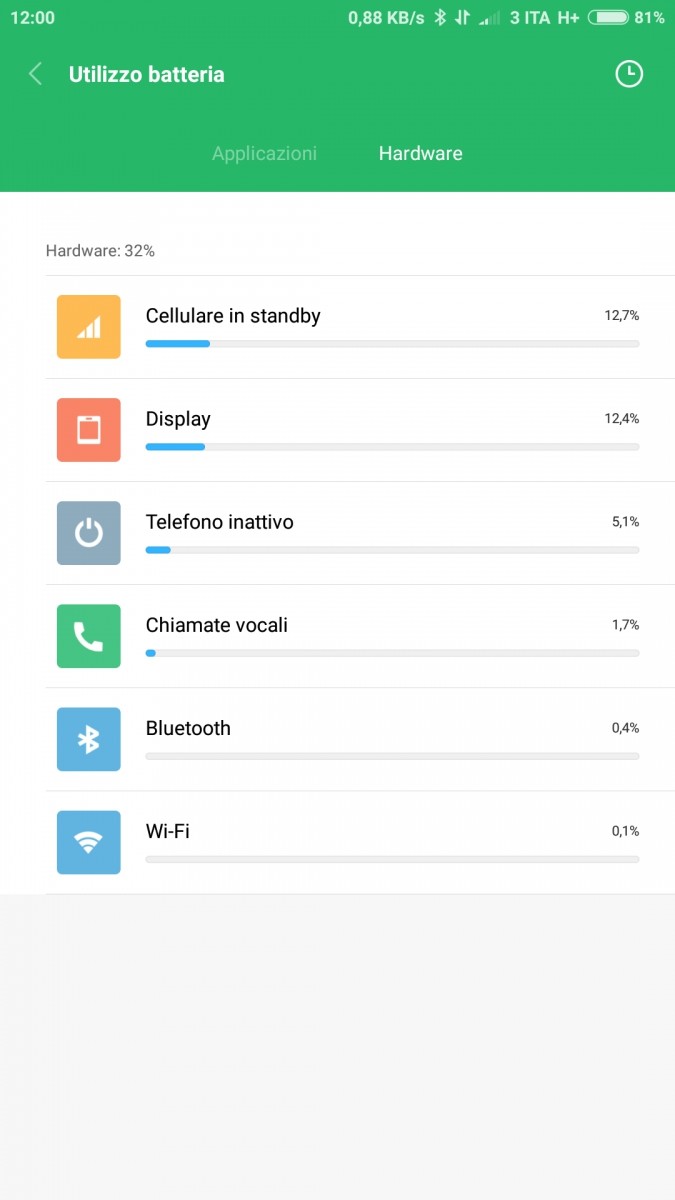Viewport: 675px width, 1200px height.
Task: Tap the gray power standby icon
Action: (x=89, y=533)
